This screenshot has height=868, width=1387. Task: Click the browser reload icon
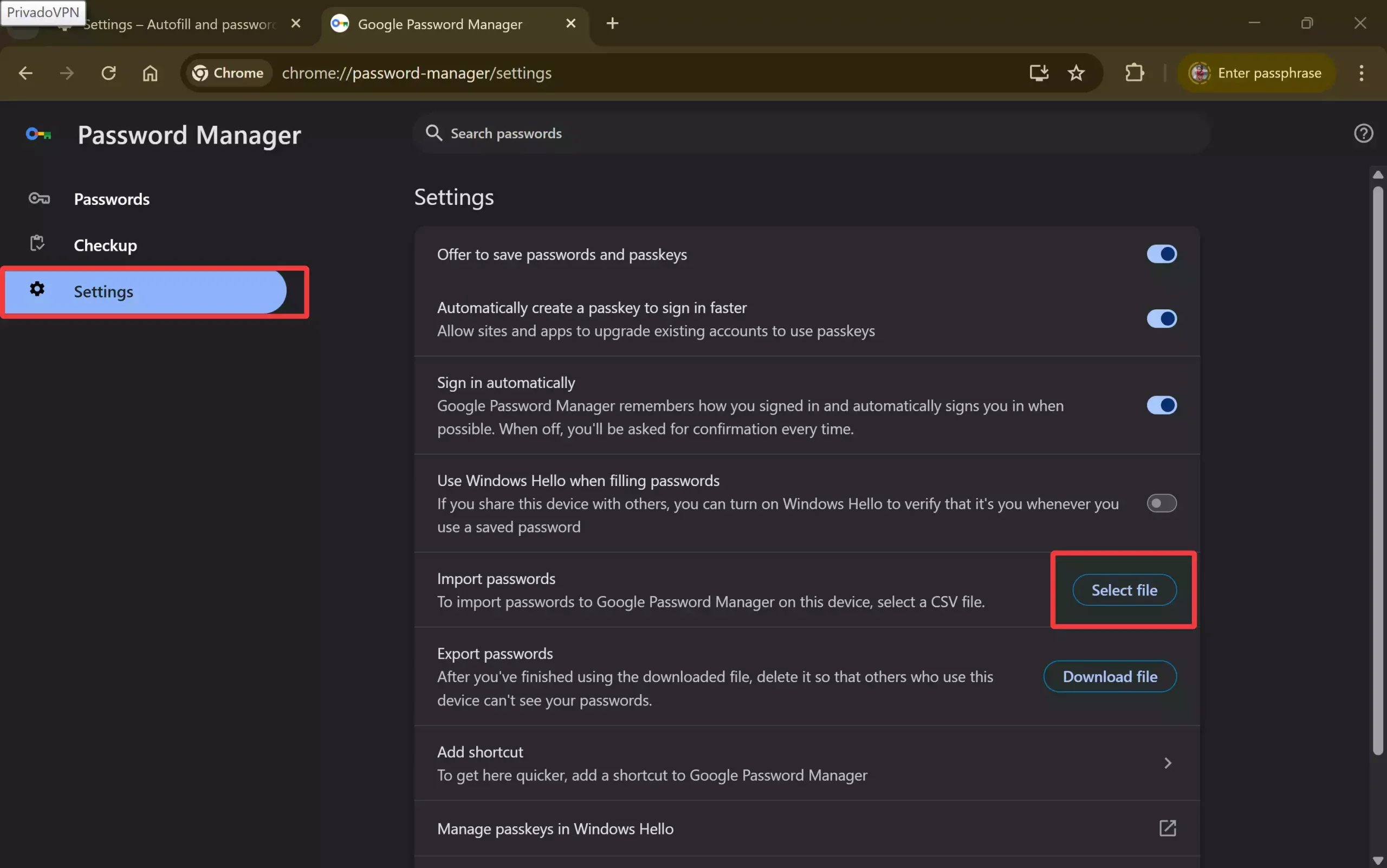[108, 73]
